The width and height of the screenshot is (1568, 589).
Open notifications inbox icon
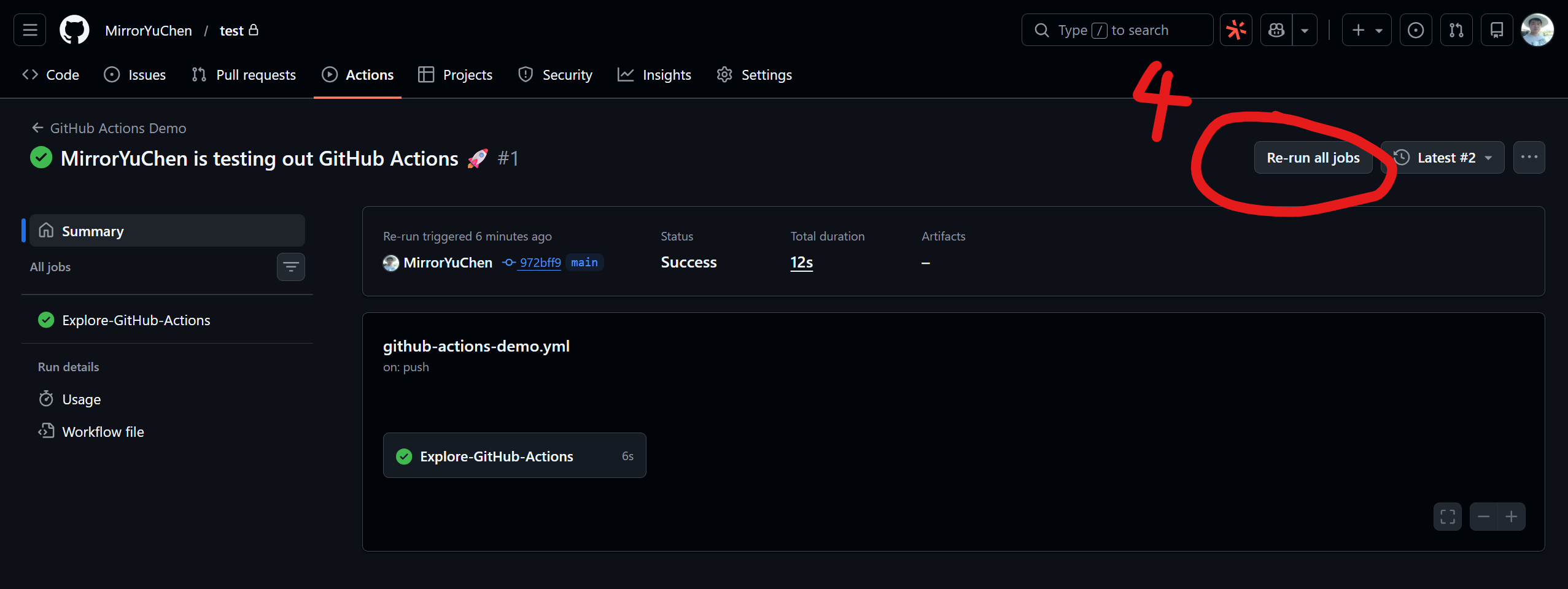[1496, 29]
